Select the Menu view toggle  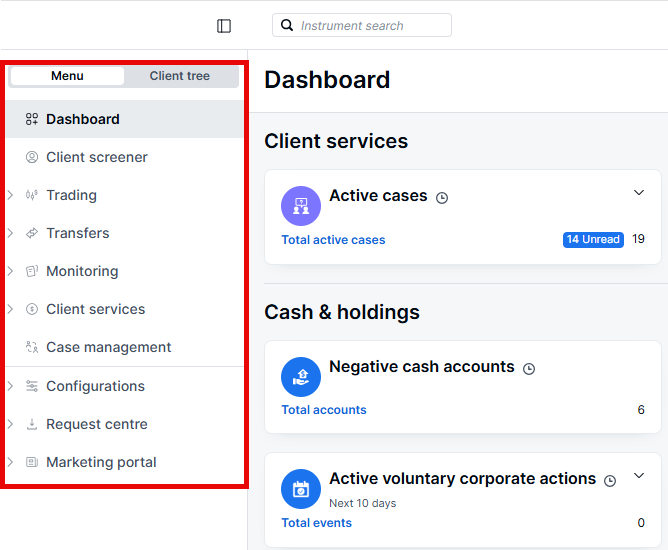[x=67, y=76]
